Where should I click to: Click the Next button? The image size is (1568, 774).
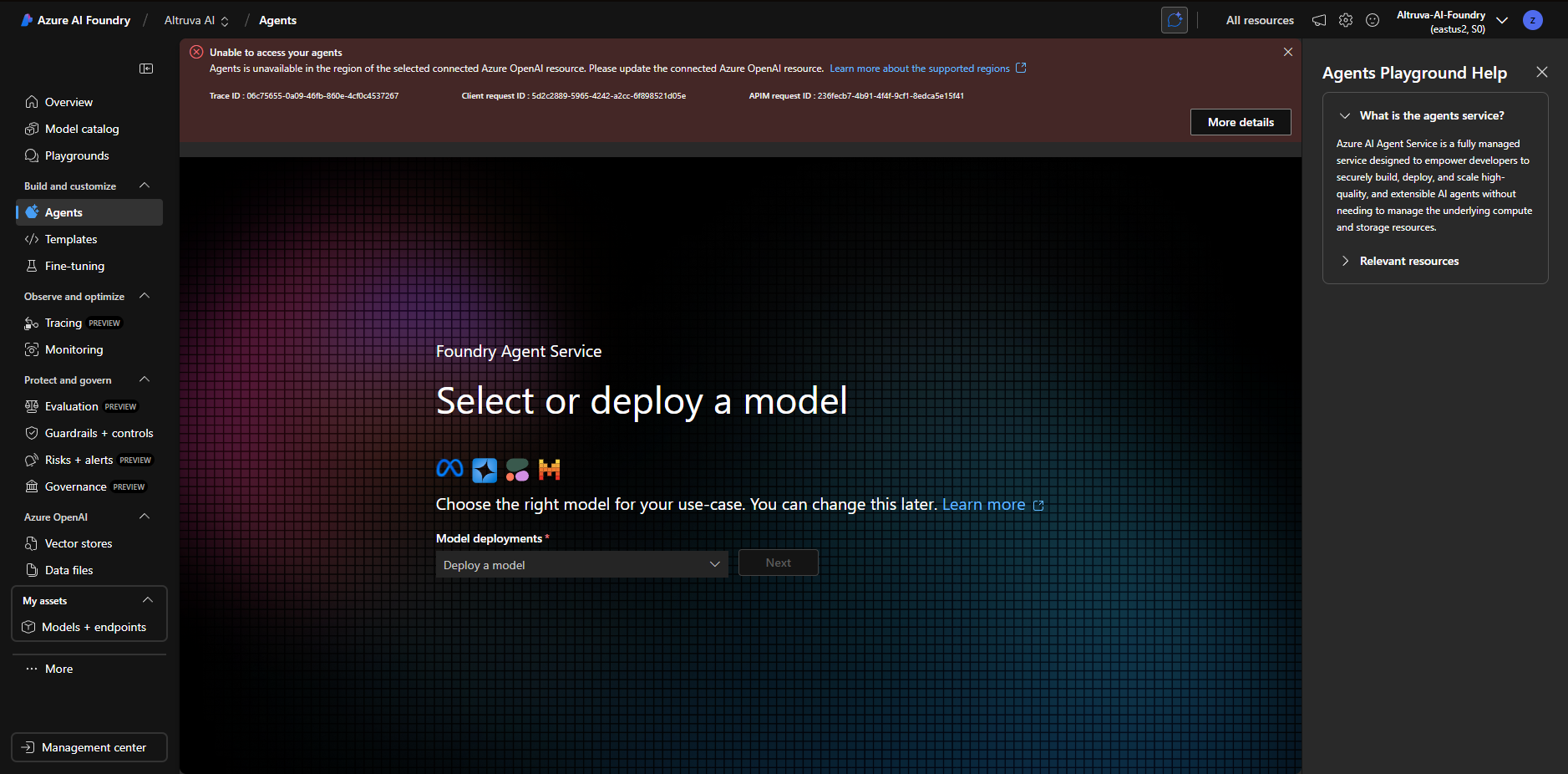coord(778,563)
